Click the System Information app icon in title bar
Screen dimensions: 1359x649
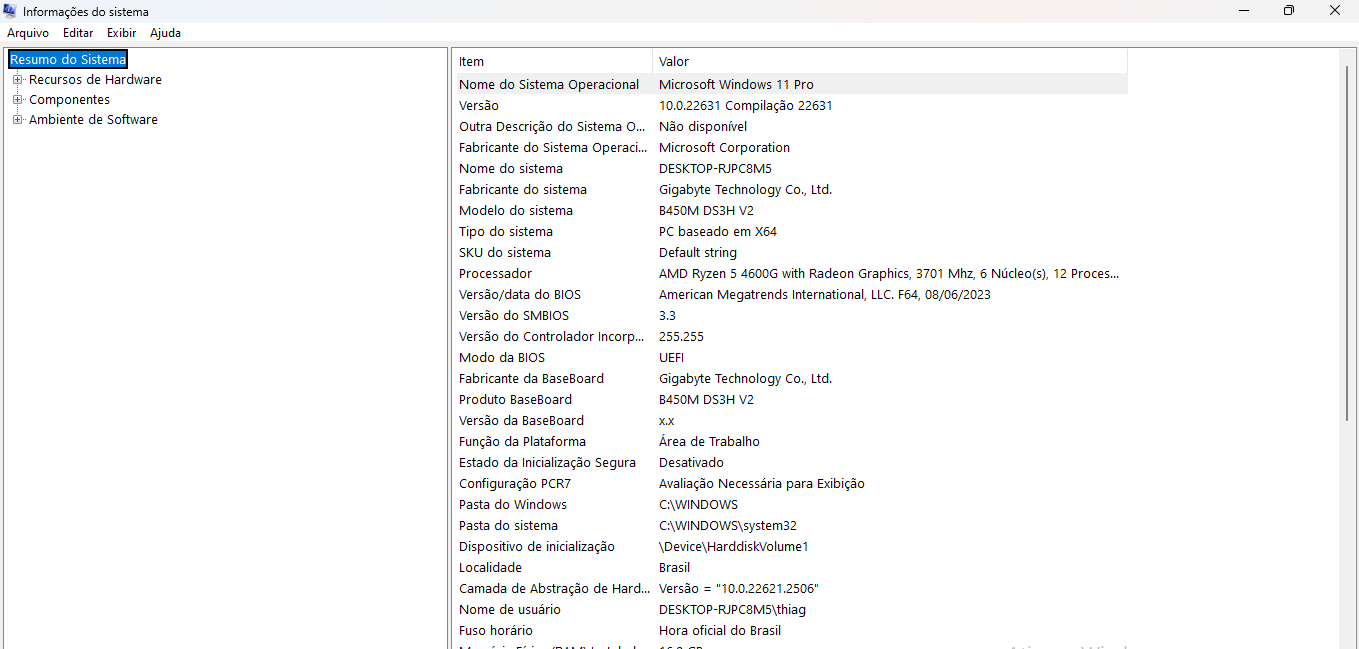[10, 11]
